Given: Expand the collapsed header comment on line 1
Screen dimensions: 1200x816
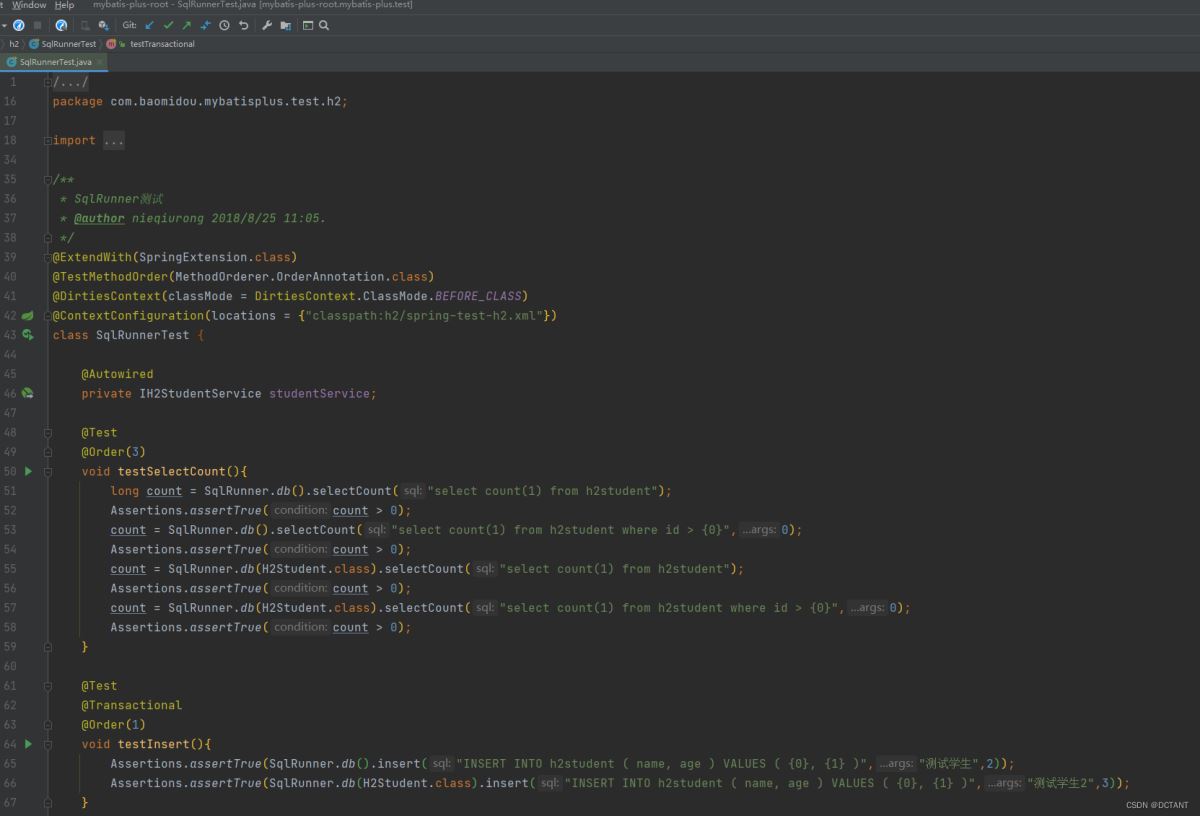Looking at the screenshot, I should (x=71, y=83).
